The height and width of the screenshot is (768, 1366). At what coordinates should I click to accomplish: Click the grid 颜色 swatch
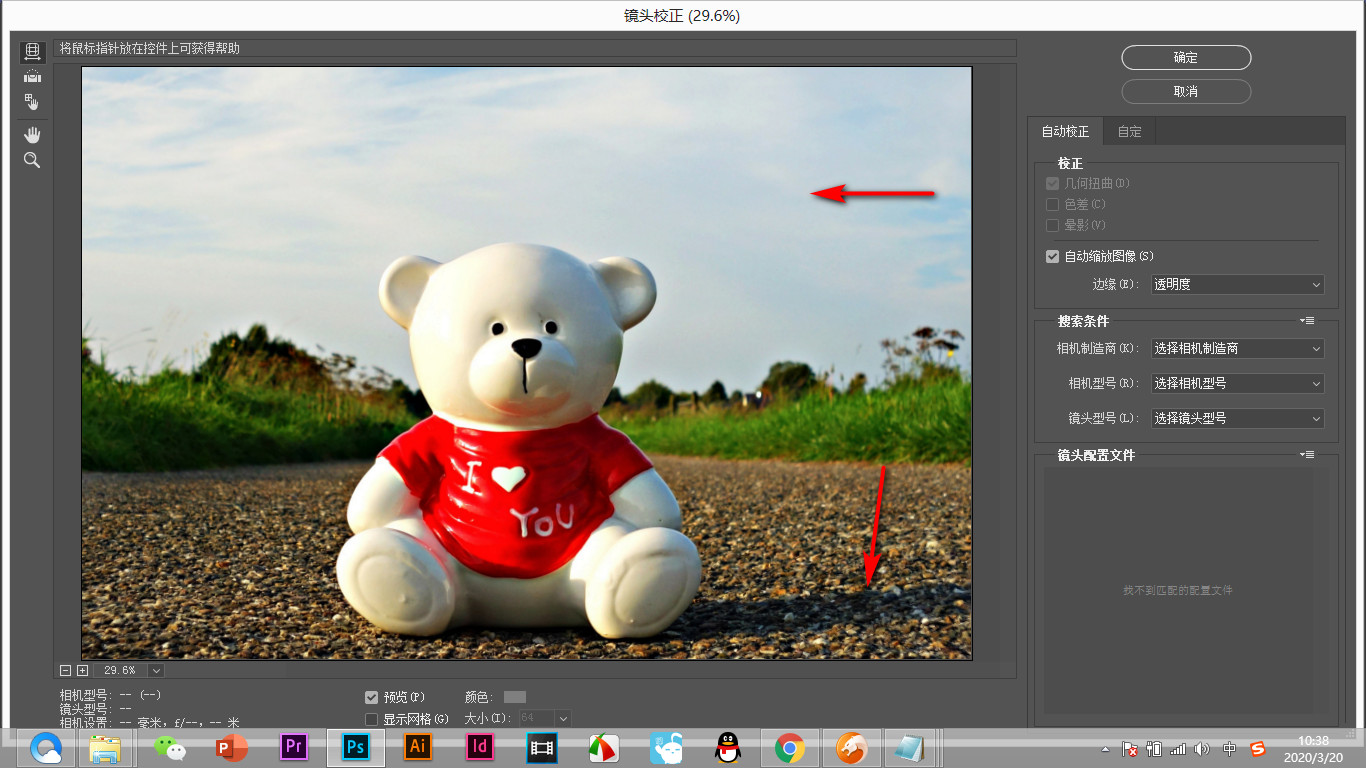[514, 697]
